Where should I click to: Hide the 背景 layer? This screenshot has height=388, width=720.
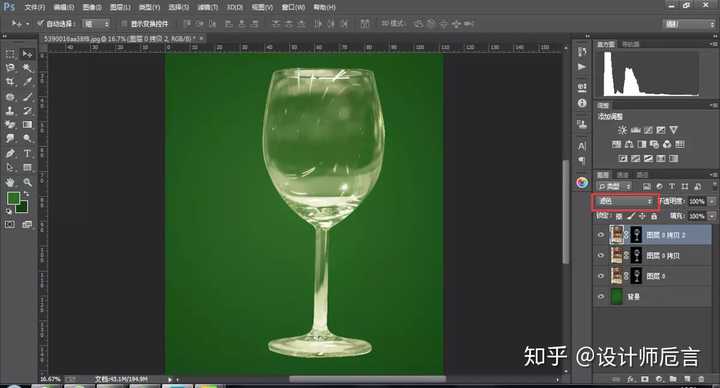click(x=601, y=297)
